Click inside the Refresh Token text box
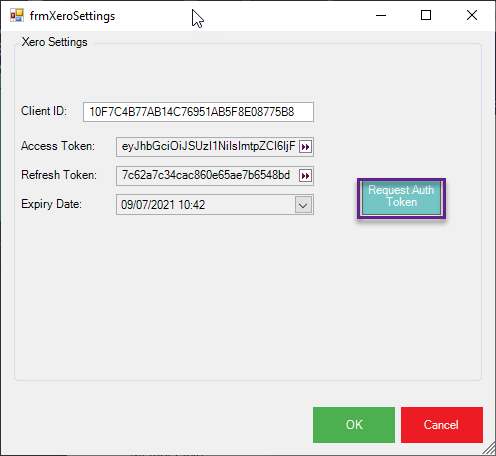The image size is (496, 456). [x=207, y=176]
